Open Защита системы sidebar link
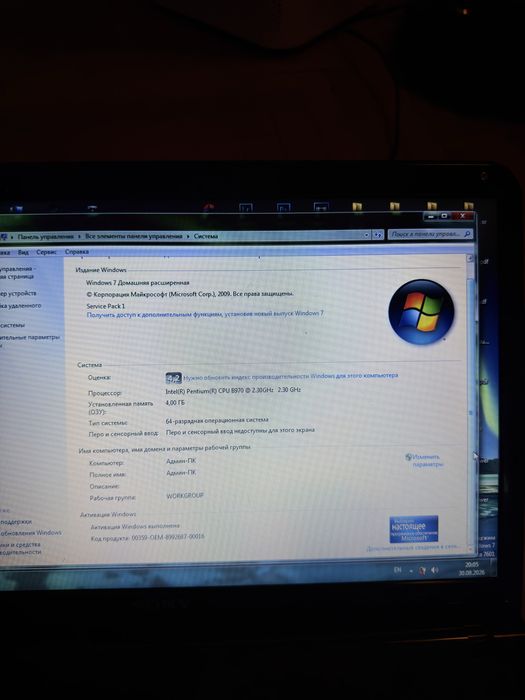525x700 pixels. coord(12,325)
